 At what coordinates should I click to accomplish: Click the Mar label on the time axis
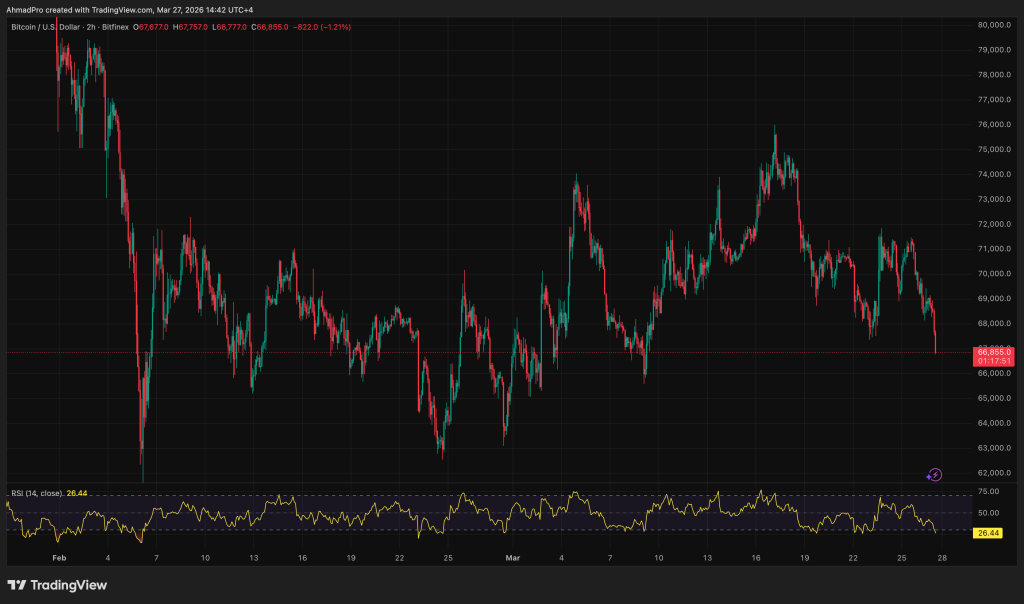coord(513,558)
